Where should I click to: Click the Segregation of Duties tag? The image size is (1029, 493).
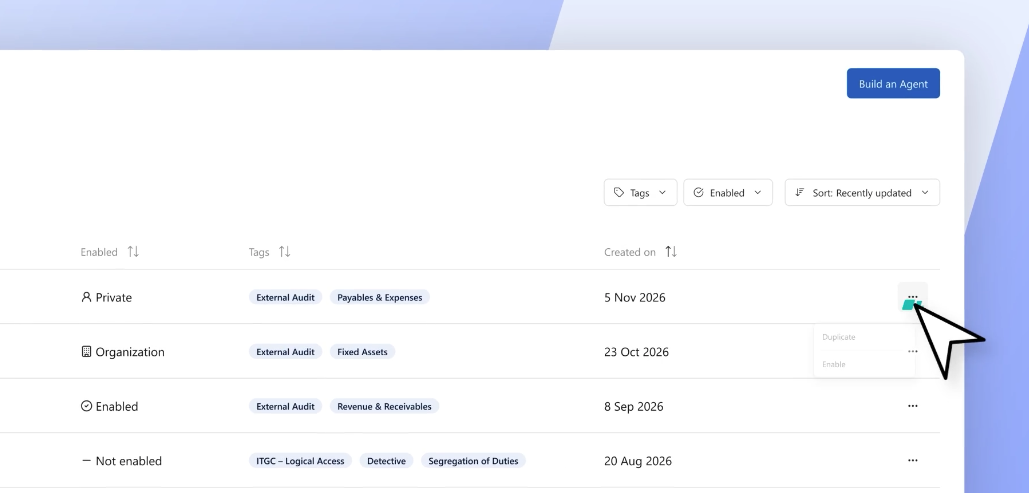coord(473,461)
